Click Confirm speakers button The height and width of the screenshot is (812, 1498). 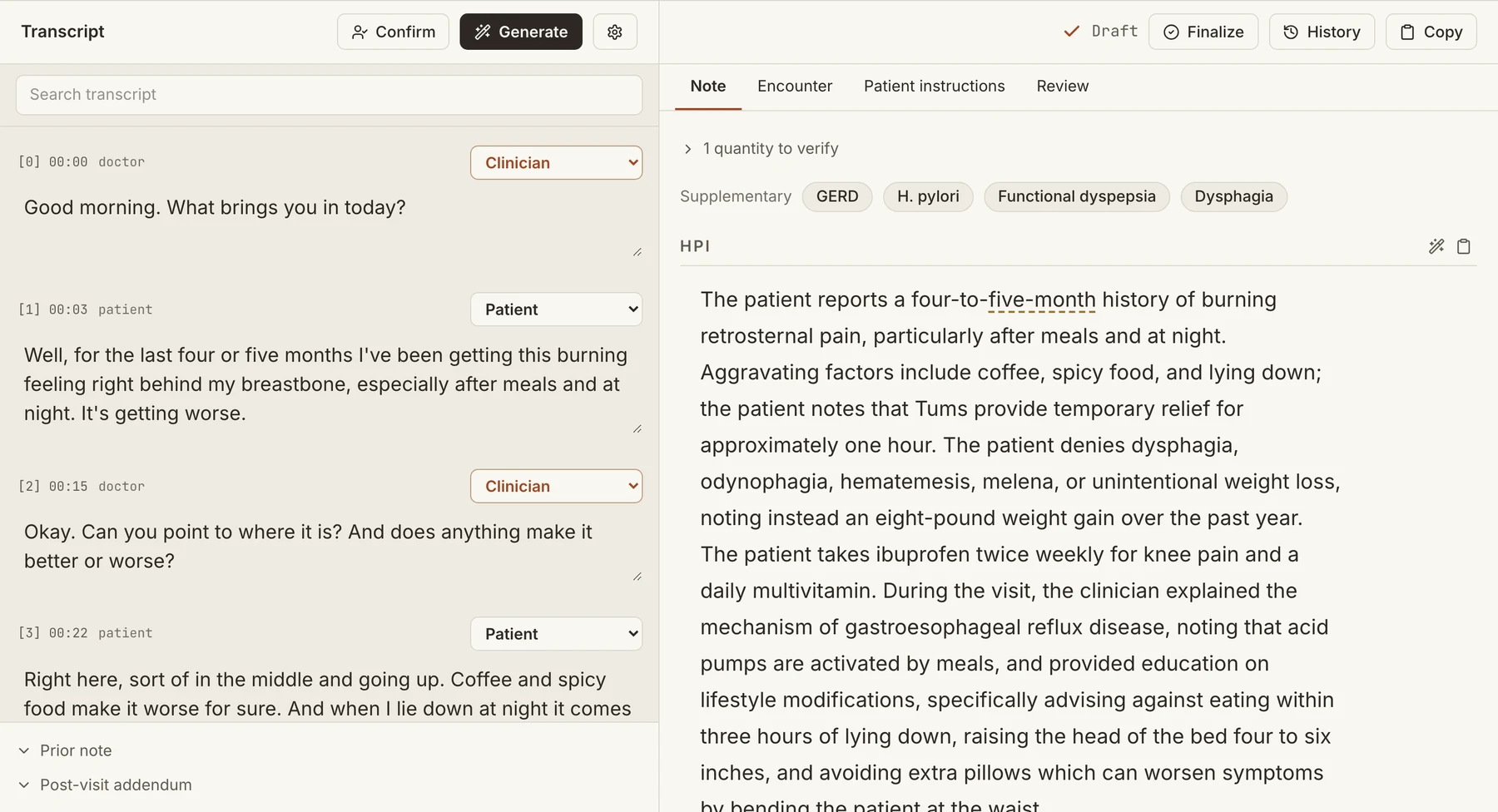(393, 32)
